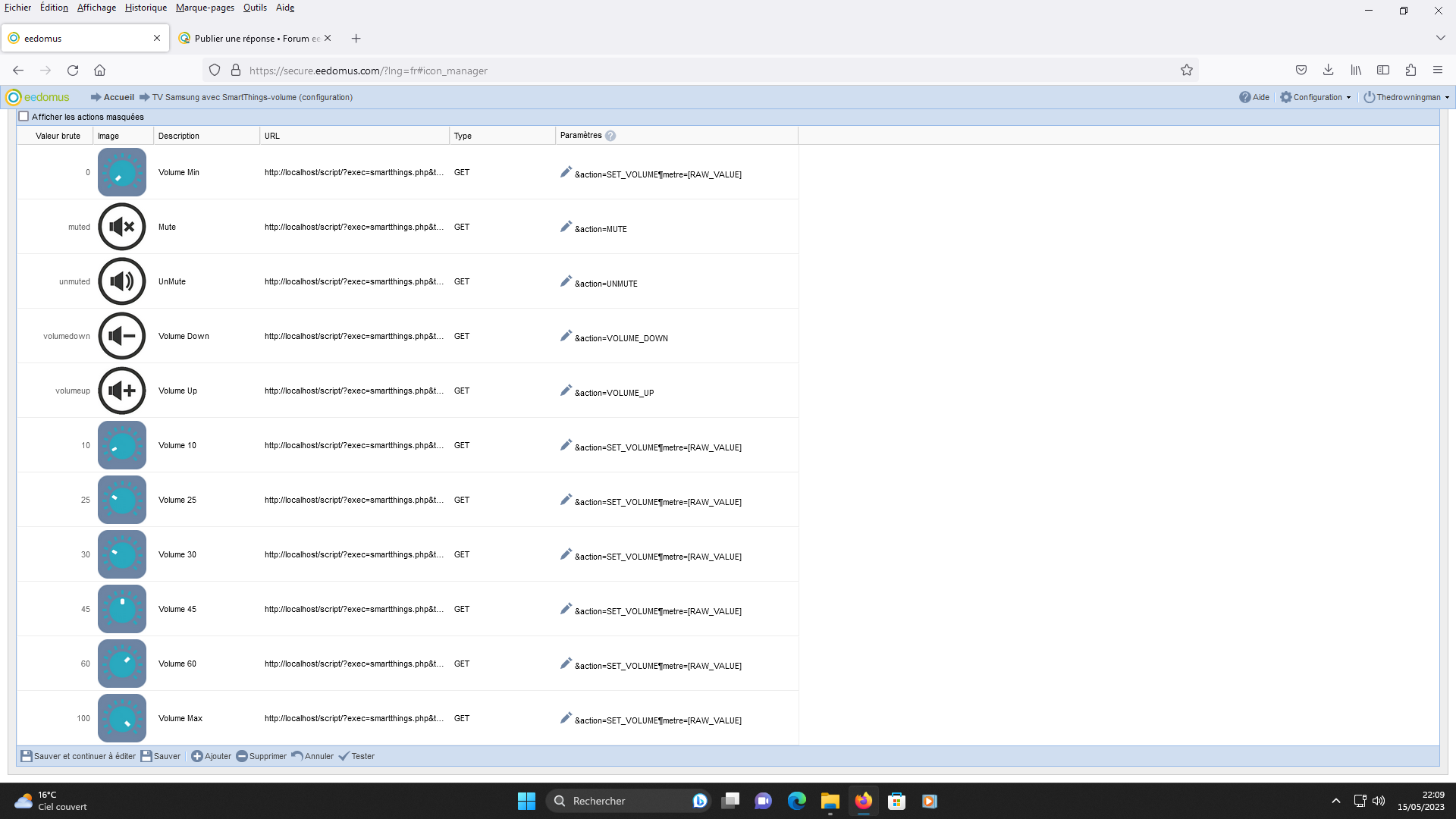Click the Aide help link
This screenshot has width=1456, height=819.
point(1255,97)
